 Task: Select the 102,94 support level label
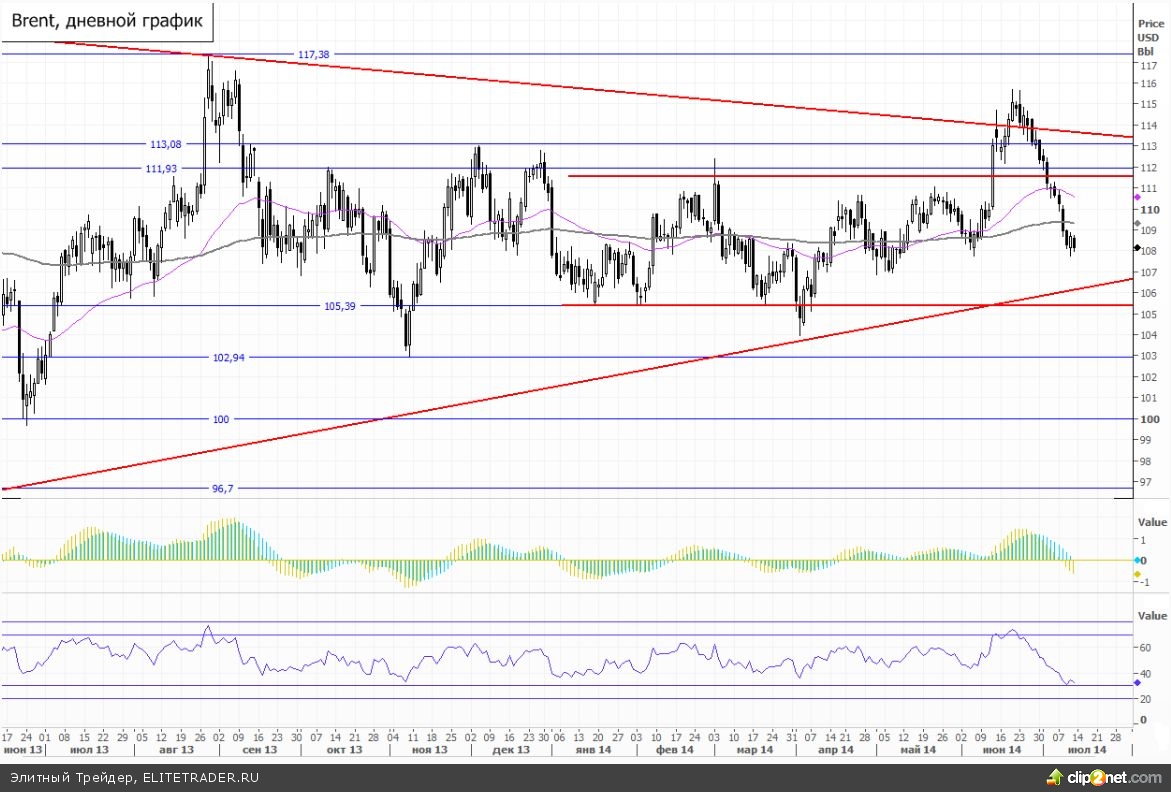[x=228, y=357]
